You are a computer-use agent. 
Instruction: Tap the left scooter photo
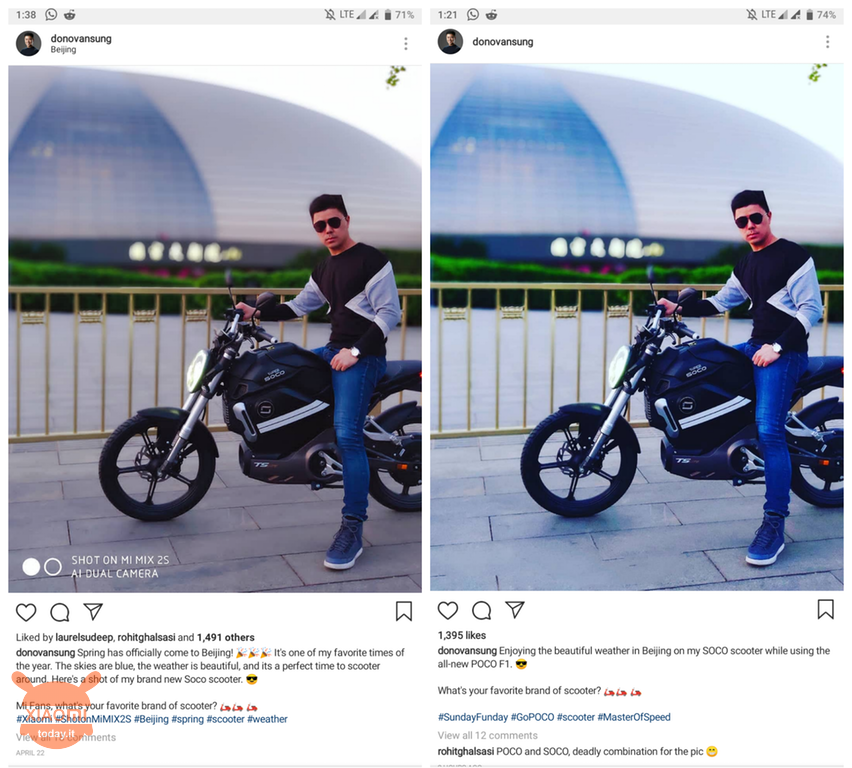(x=215, y=329)
